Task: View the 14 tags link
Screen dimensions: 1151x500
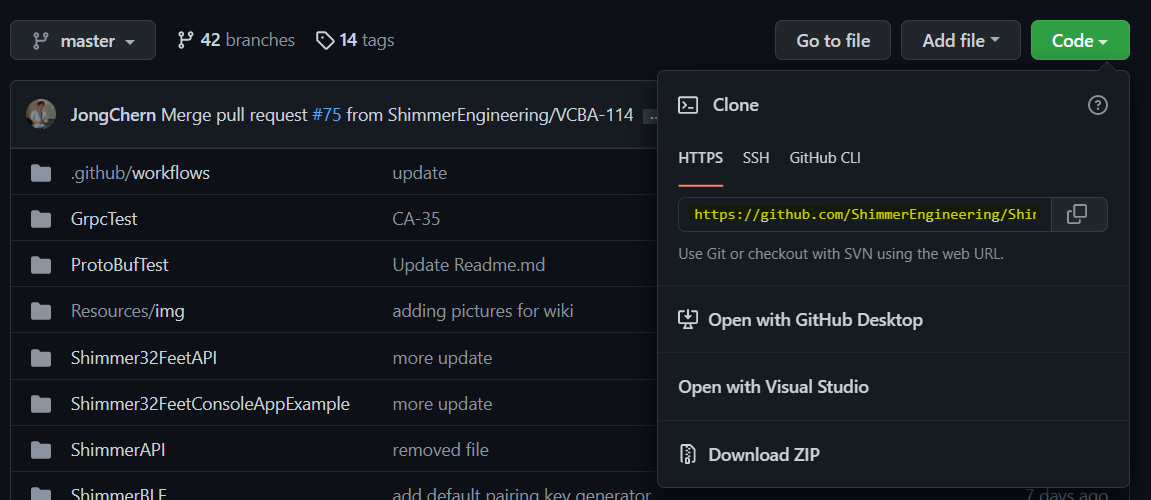Action: [x=355, y=40]
